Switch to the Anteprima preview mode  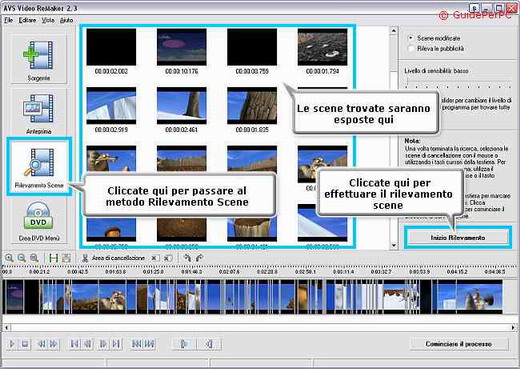pos(39,112)
